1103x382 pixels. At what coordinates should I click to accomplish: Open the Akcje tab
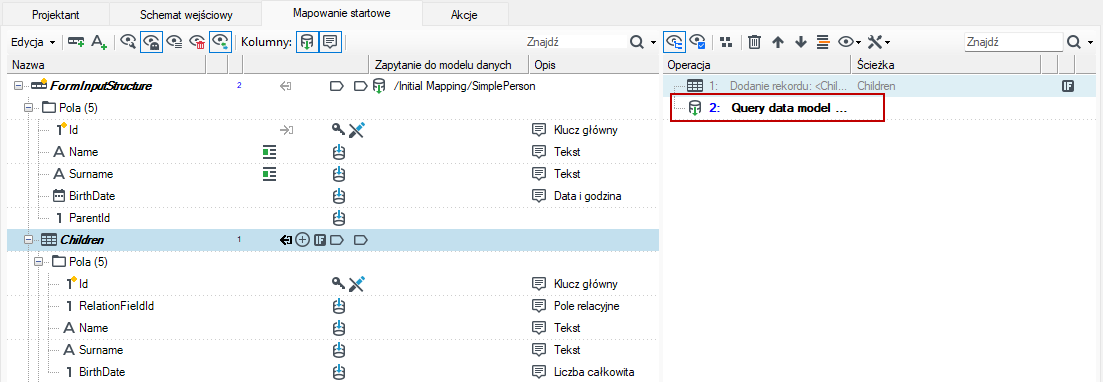(x=464, y=14)
